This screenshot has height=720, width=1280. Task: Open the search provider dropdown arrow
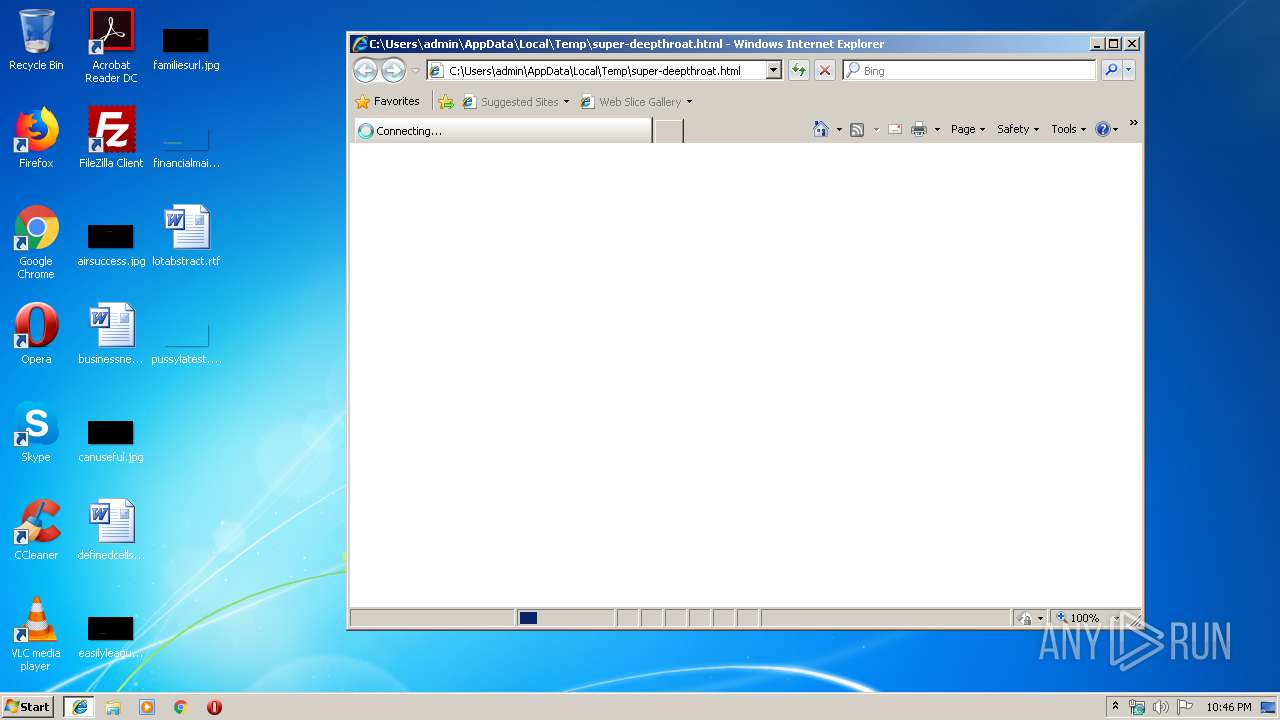point(1129,70)
